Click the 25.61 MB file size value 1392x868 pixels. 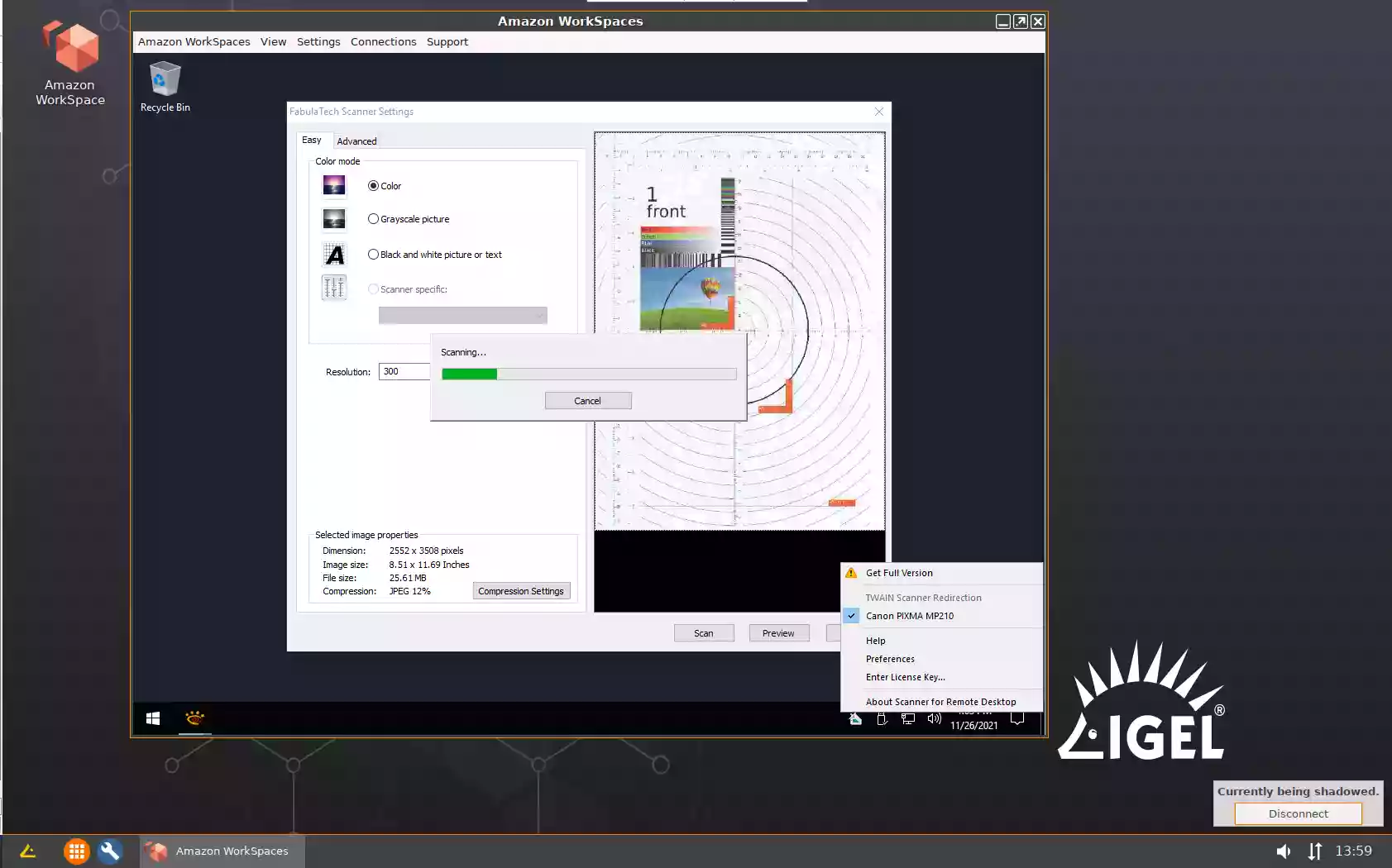tap(408, 578)
